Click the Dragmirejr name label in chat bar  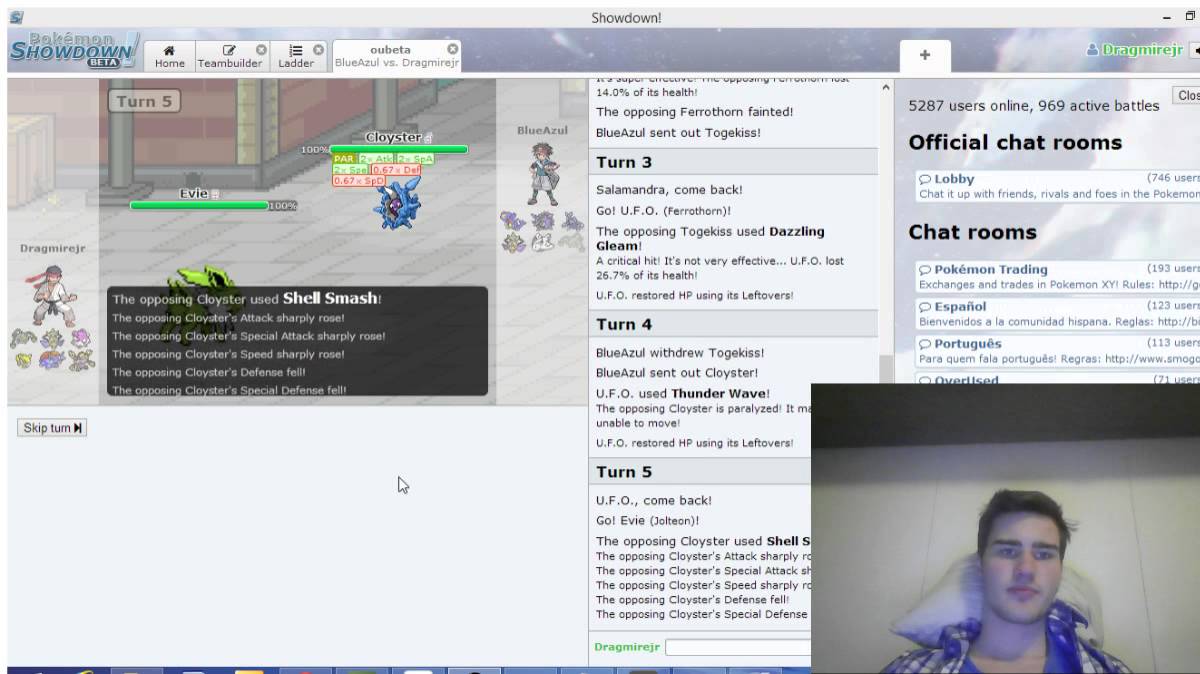pyautogui.click(x=627, y=647)
